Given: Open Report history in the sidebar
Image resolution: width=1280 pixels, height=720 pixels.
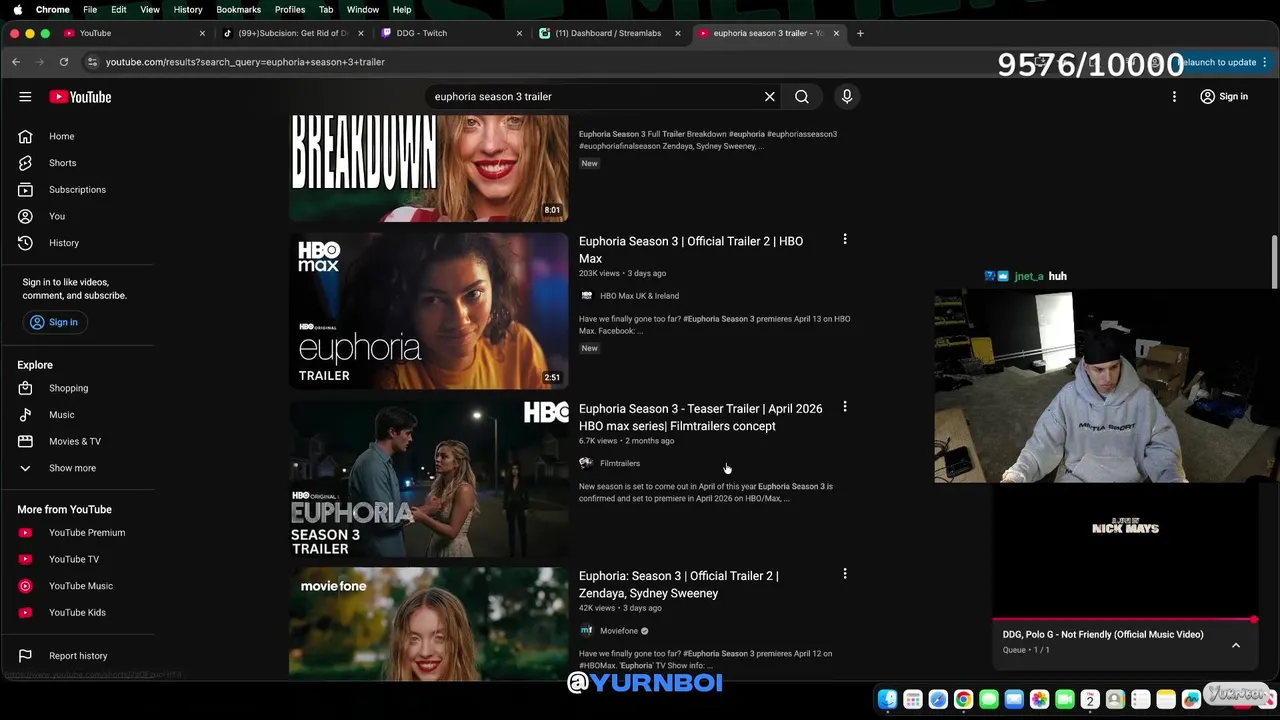Looking at the screenshot, I should click(x=78, y=656).
